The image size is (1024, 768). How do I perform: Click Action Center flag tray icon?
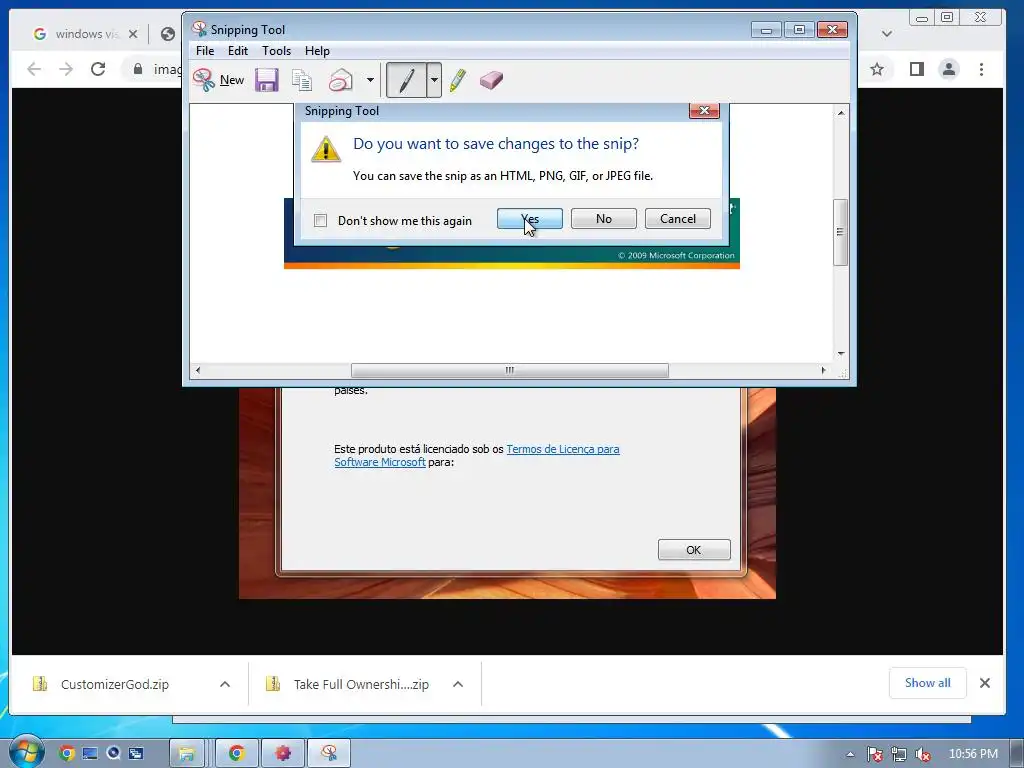875,754
